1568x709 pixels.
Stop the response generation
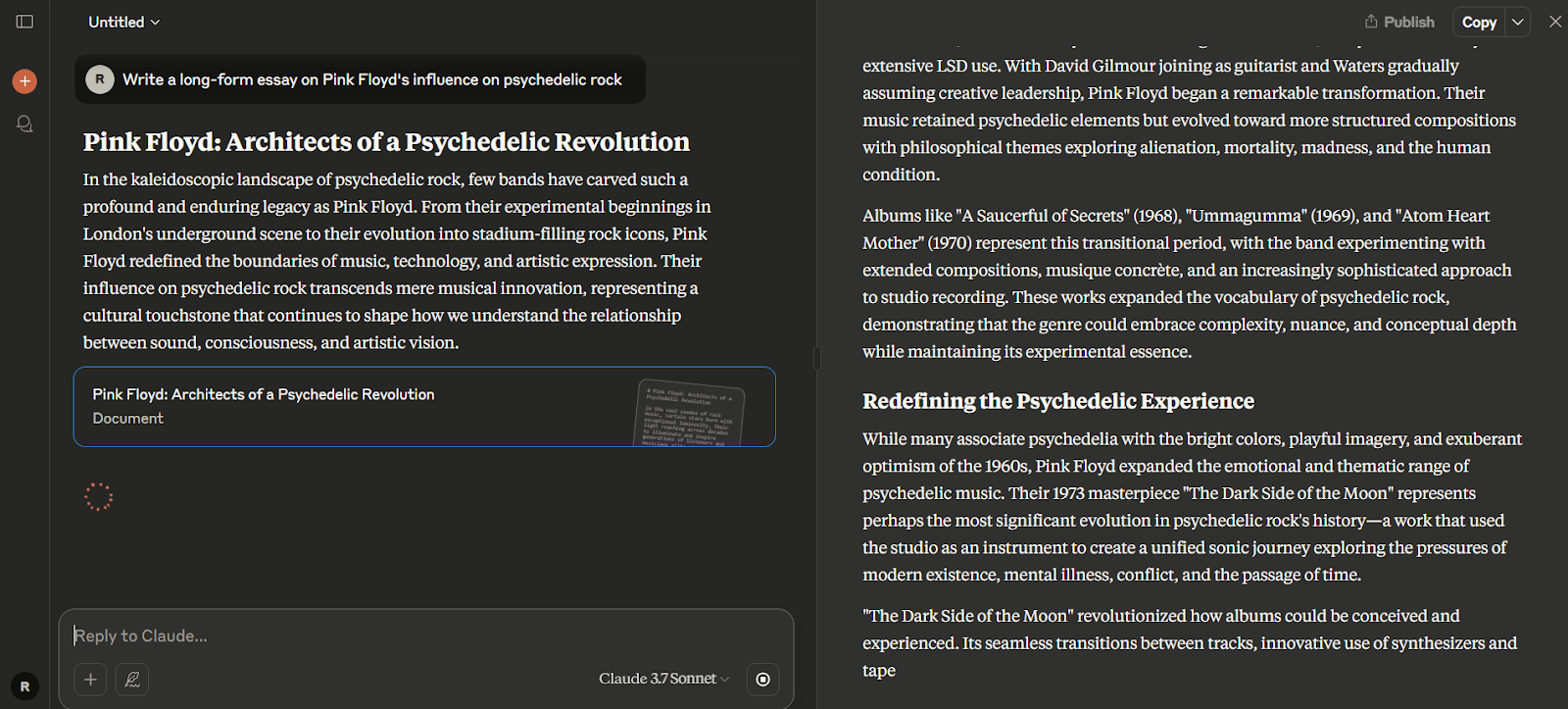(763, 679)
